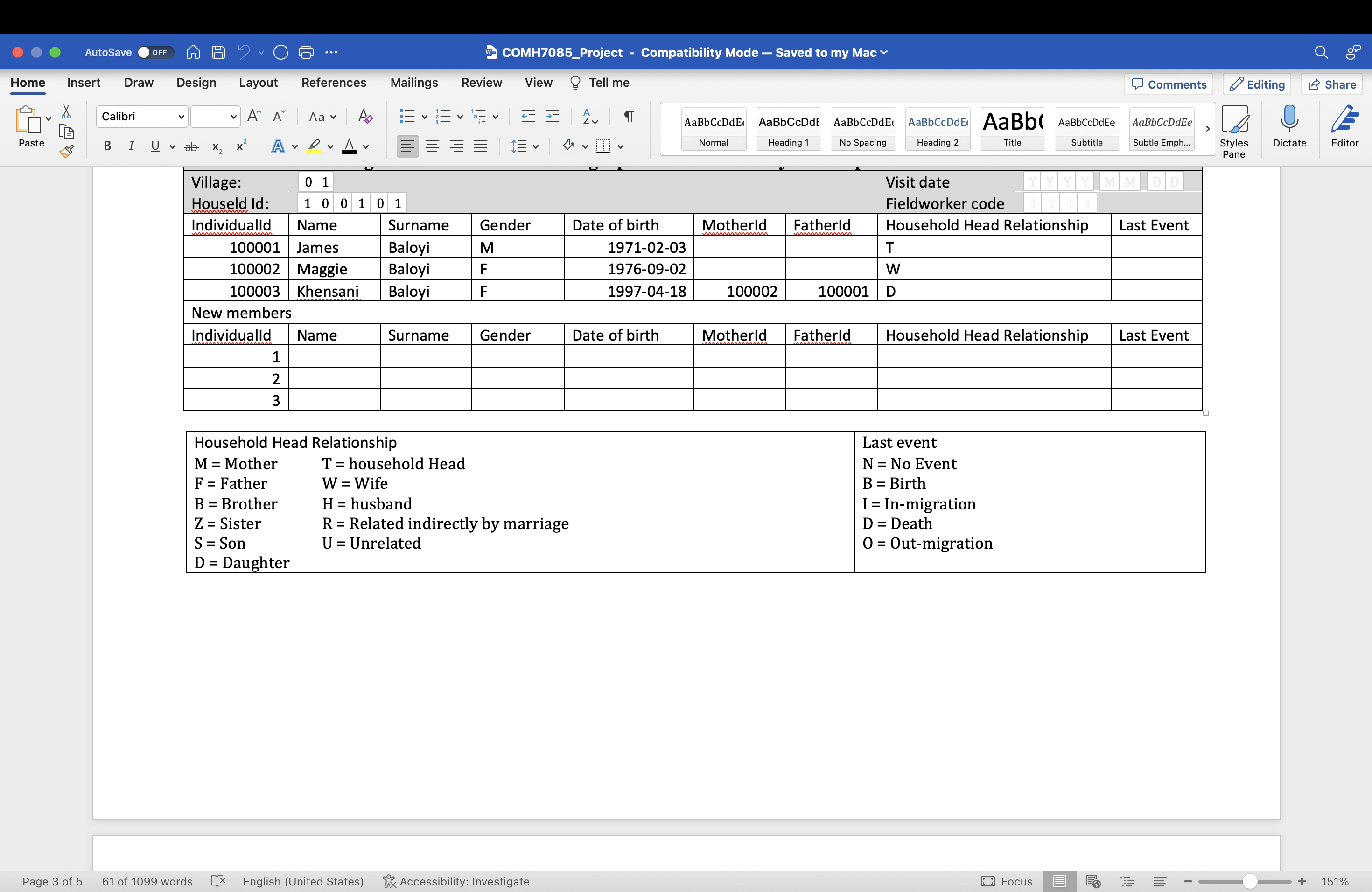Screen dimensions: 1372x892
Task: Toggle Italic formatting
Action: pos(132,146)
